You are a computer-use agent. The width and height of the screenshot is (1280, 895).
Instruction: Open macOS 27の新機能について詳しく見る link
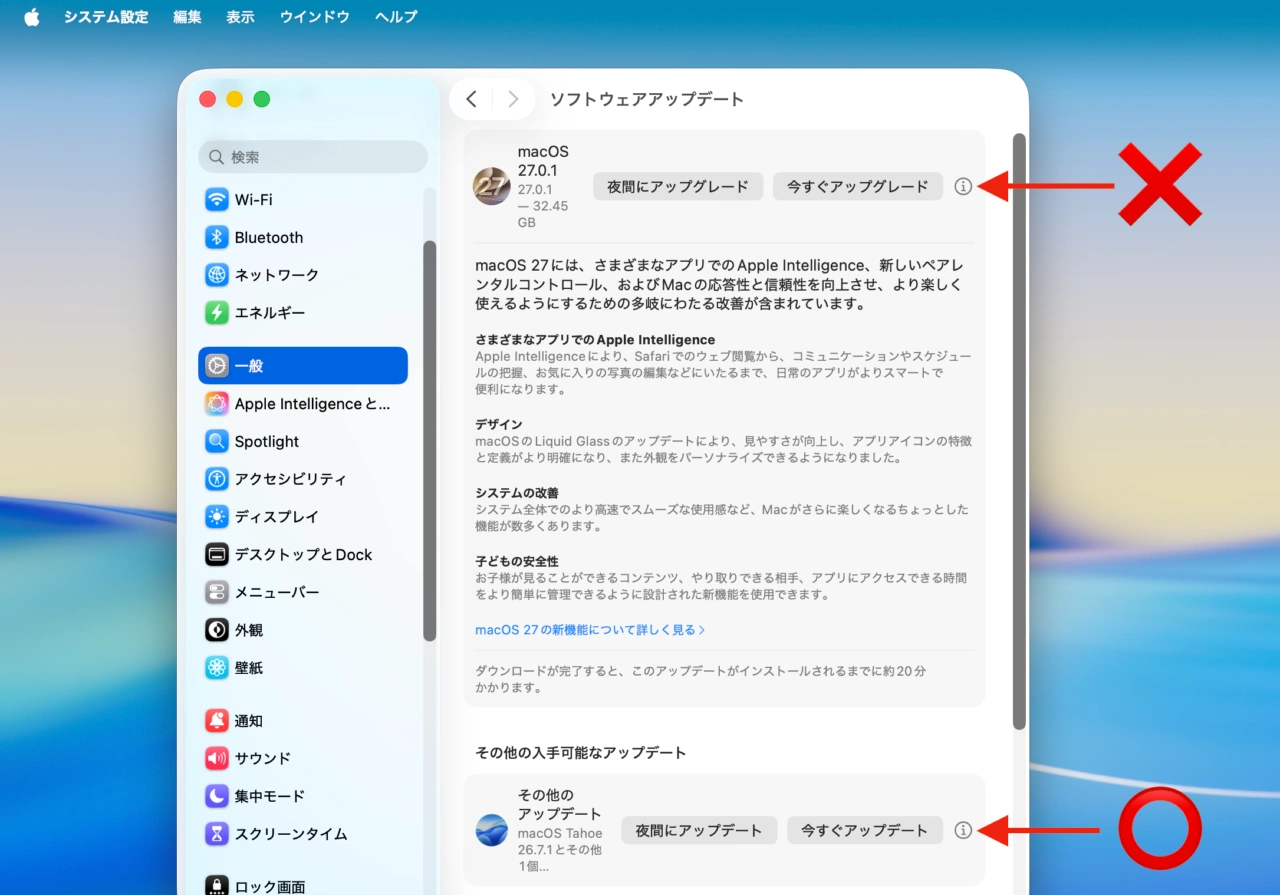click(x=590, y=630)
